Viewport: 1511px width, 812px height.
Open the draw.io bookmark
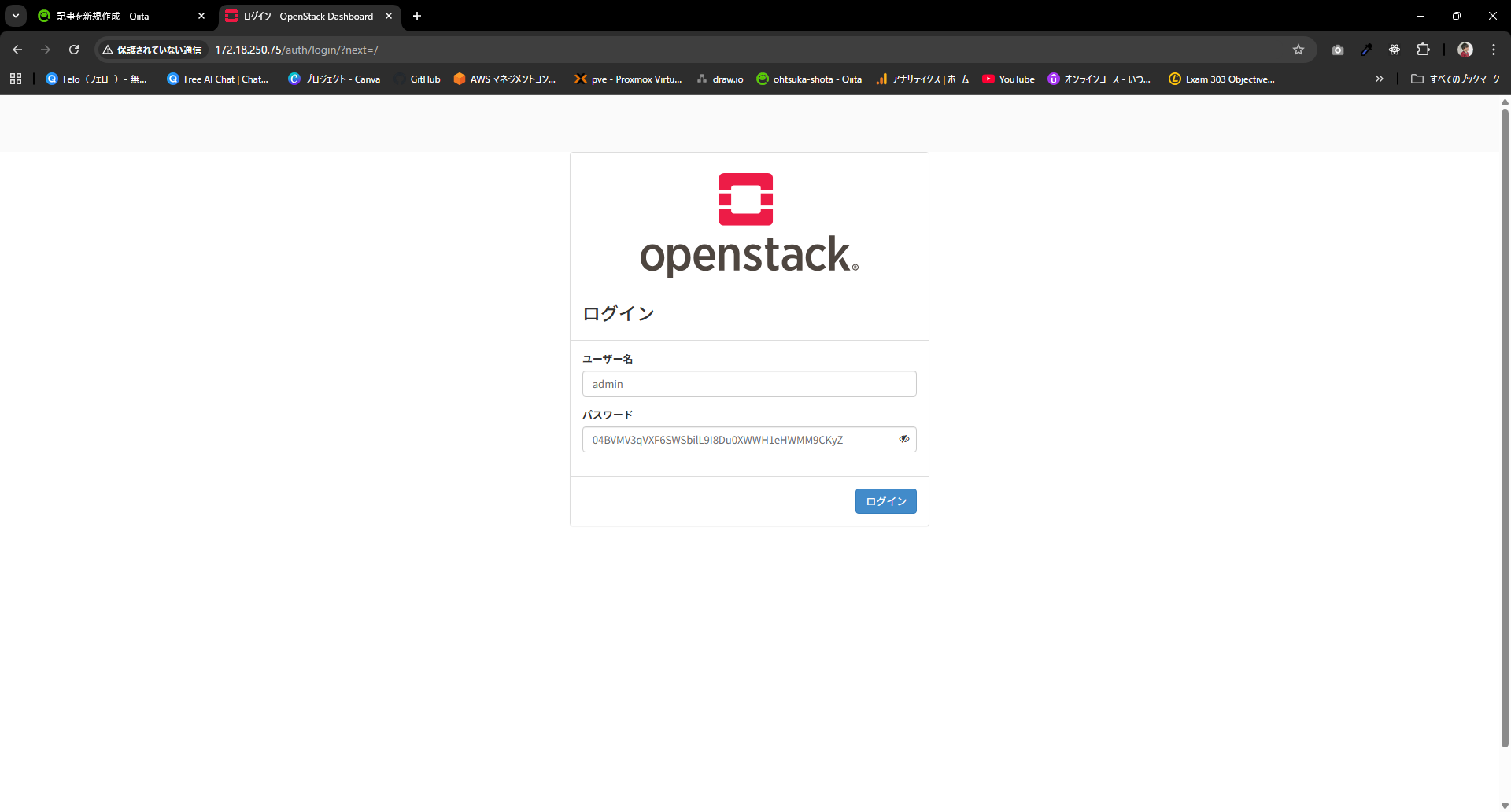(x=720, y=79)
